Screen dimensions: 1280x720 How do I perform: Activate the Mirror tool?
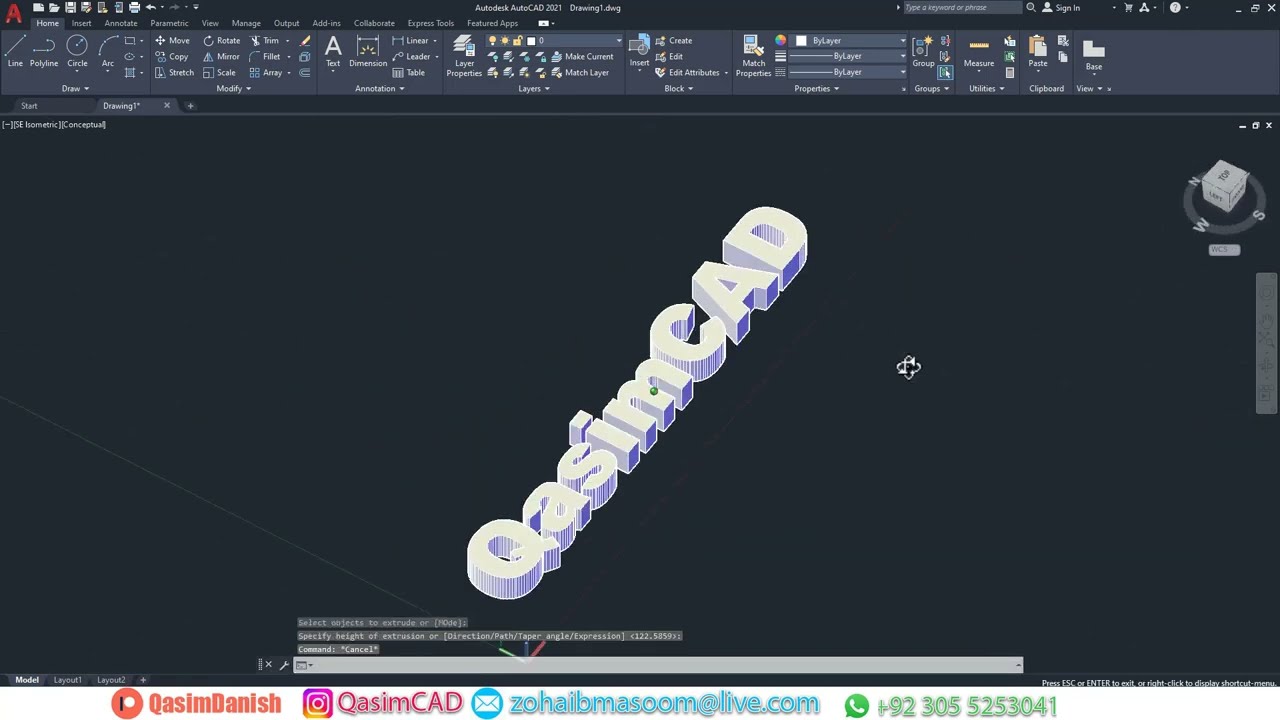coord(221,57)
